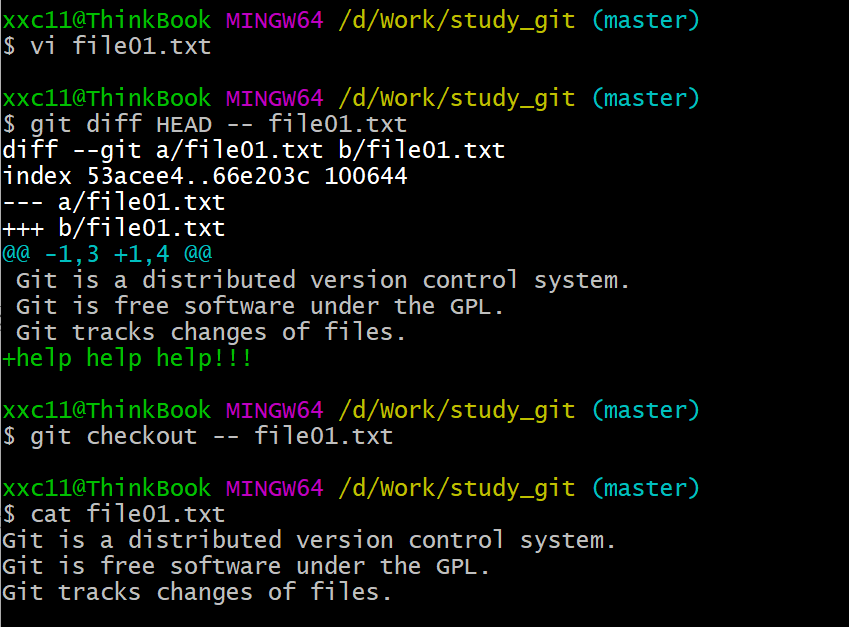Click the green added line '+help help help!!!'

[x=127, y=358]
